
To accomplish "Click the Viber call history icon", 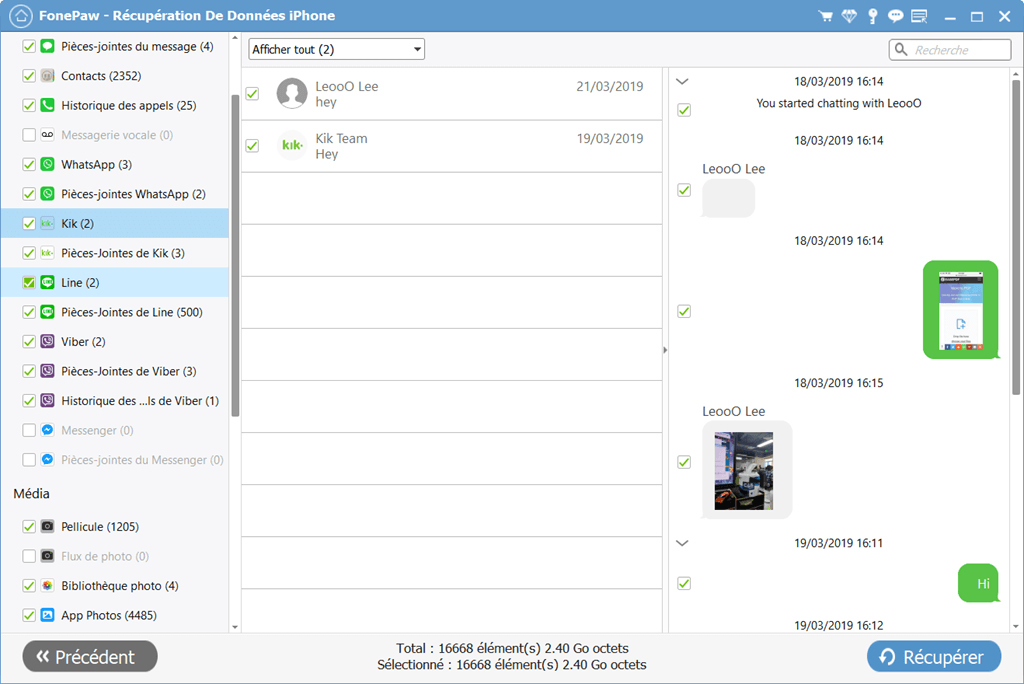I will (47, 400).
